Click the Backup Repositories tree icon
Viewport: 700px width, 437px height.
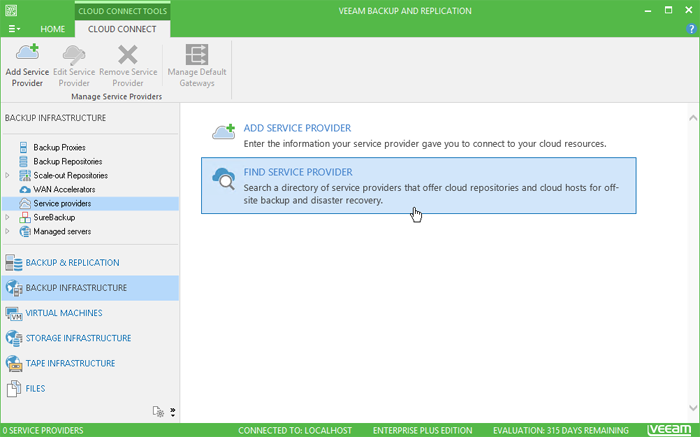coord(24,161)
